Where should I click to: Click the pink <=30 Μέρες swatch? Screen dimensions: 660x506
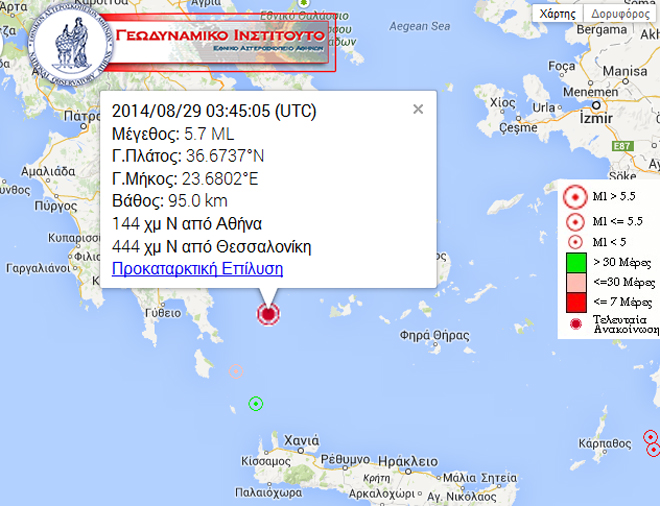click(x=575, y=281)
